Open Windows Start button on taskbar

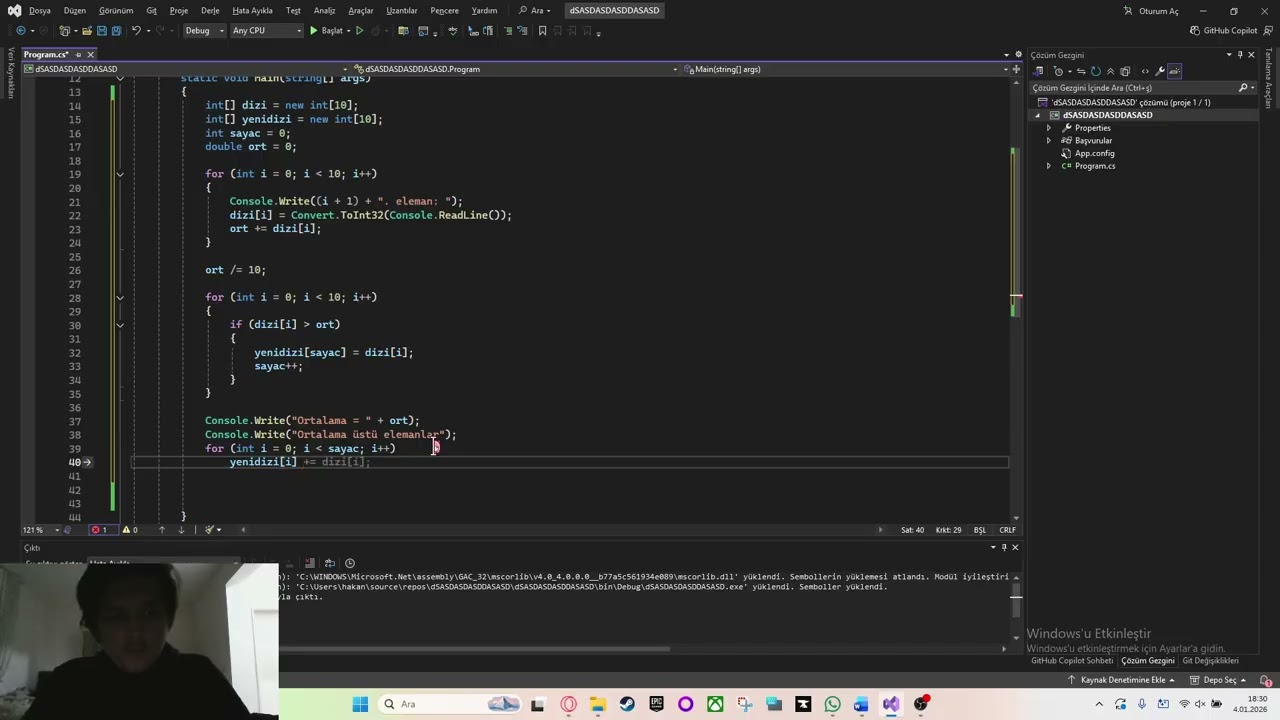(360, 704)
